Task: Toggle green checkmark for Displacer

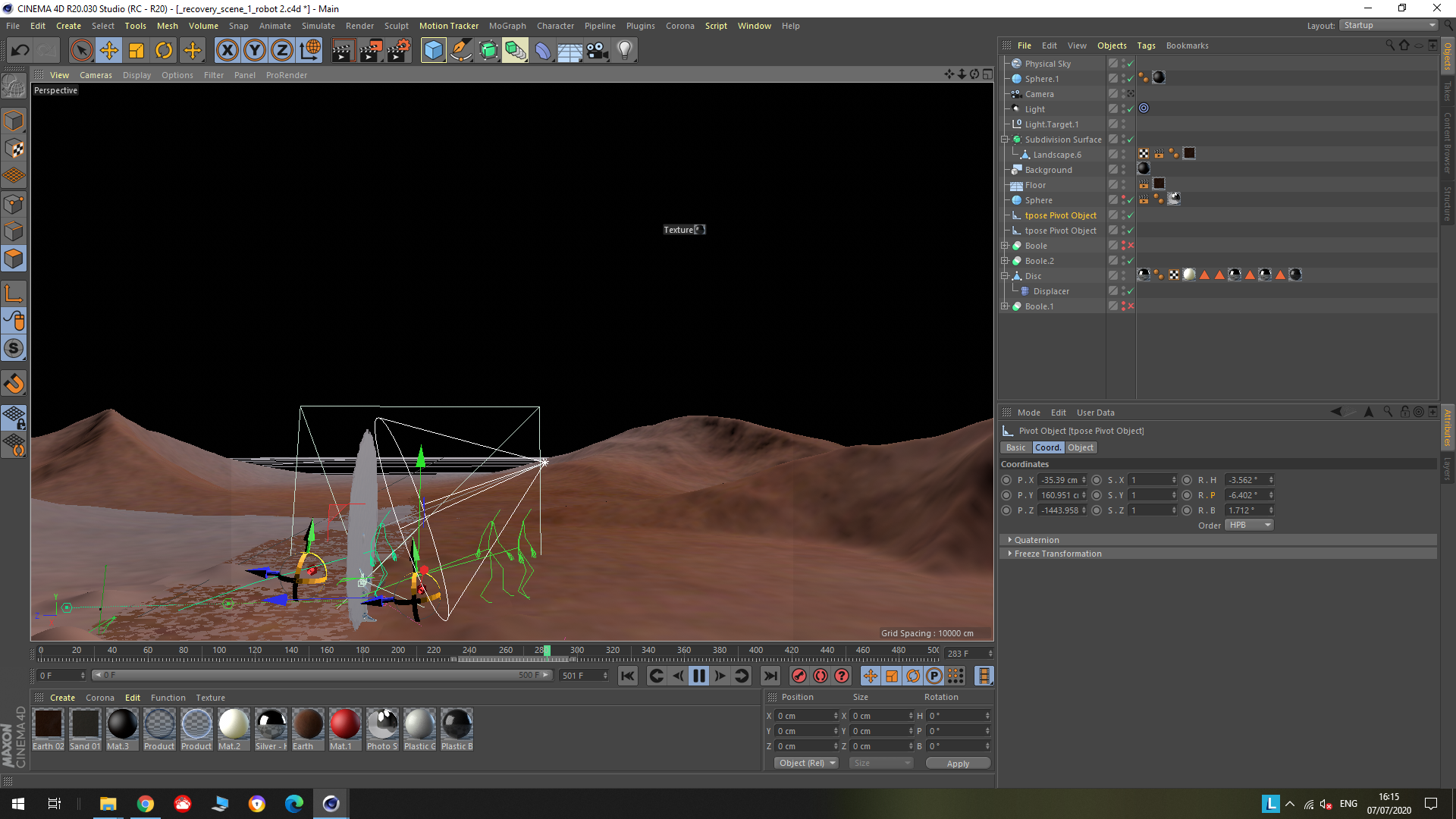Action: (1131, 291)
